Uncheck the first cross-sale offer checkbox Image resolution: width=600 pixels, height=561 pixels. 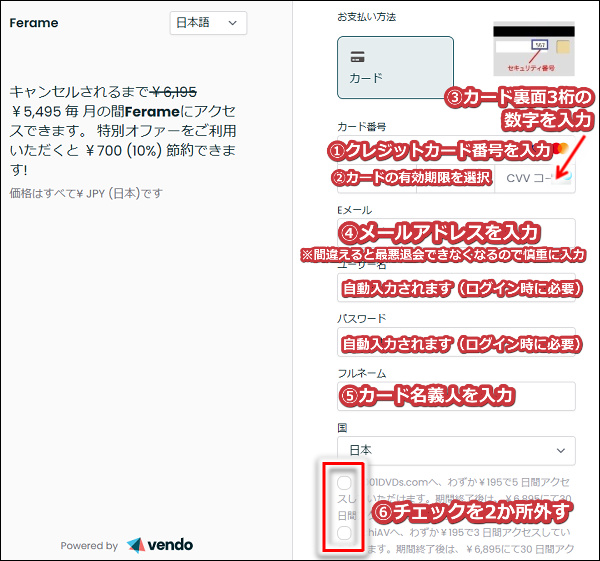click(344, 483)
